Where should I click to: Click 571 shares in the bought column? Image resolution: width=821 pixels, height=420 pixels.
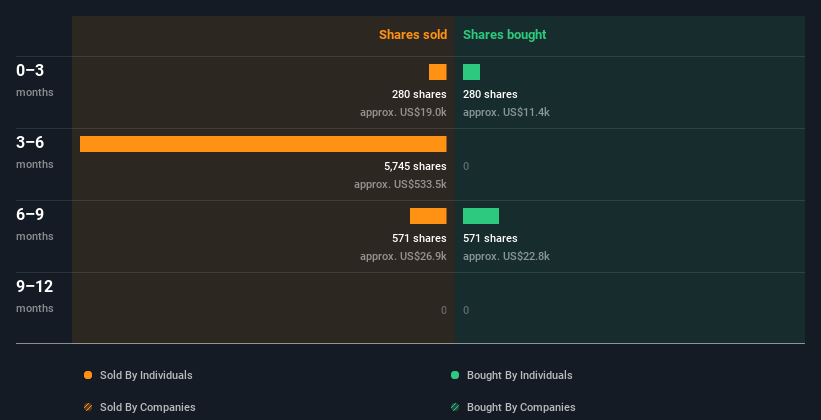[x=490, y=238]
